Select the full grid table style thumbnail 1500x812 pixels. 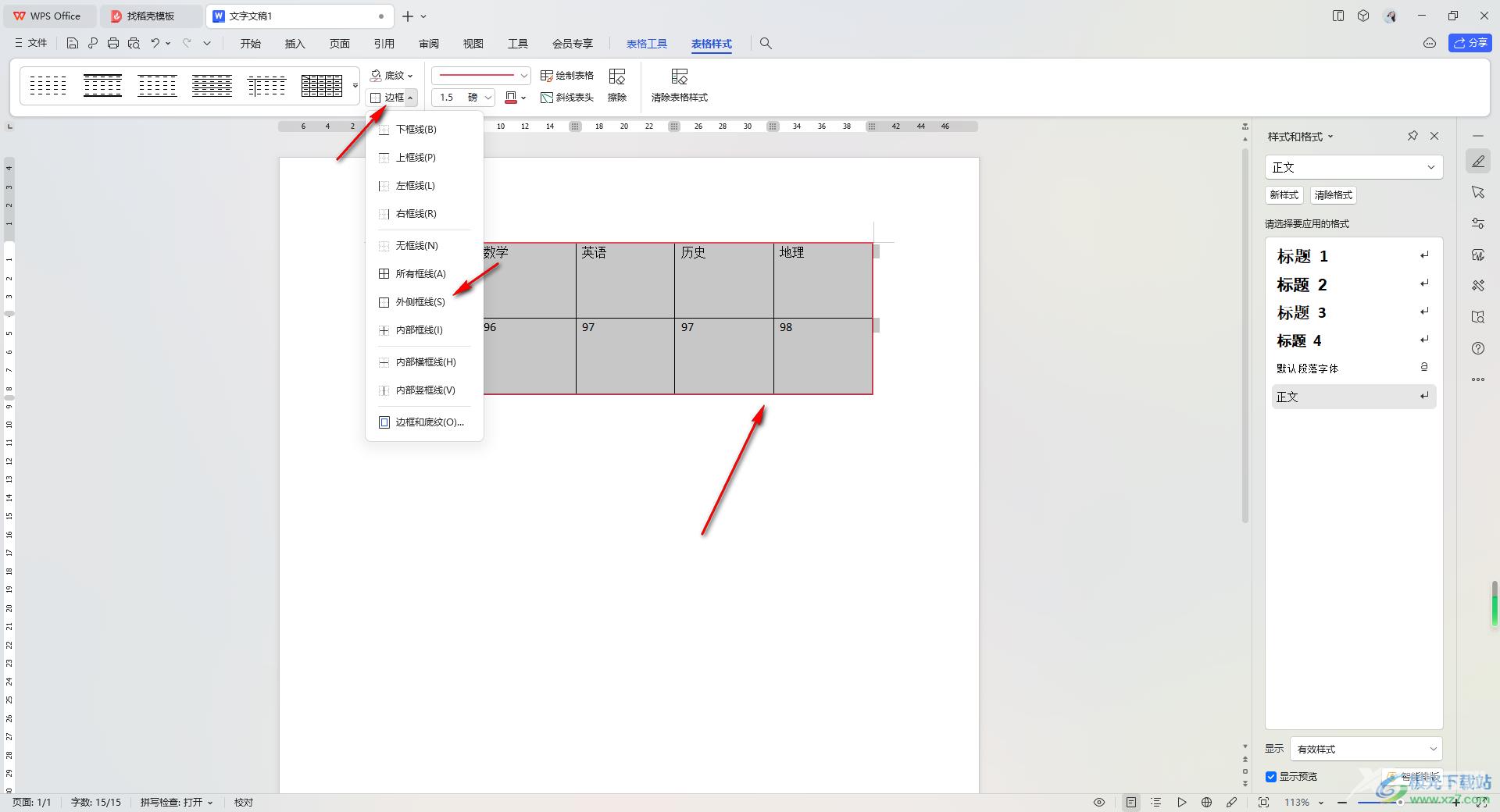point(322,85)
